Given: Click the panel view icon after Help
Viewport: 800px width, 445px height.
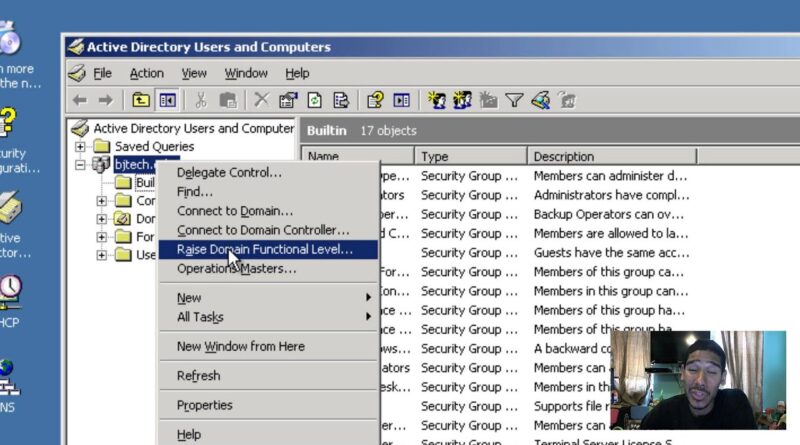Looking at the screenshot, I should pyautogui.click(x=402, y=100).
